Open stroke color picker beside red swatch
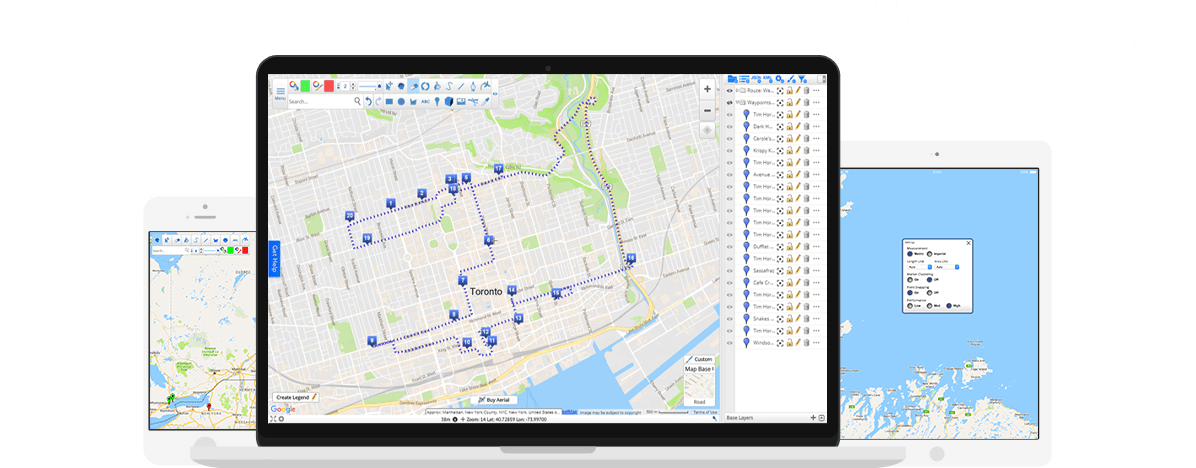 (x=317, y=86)
